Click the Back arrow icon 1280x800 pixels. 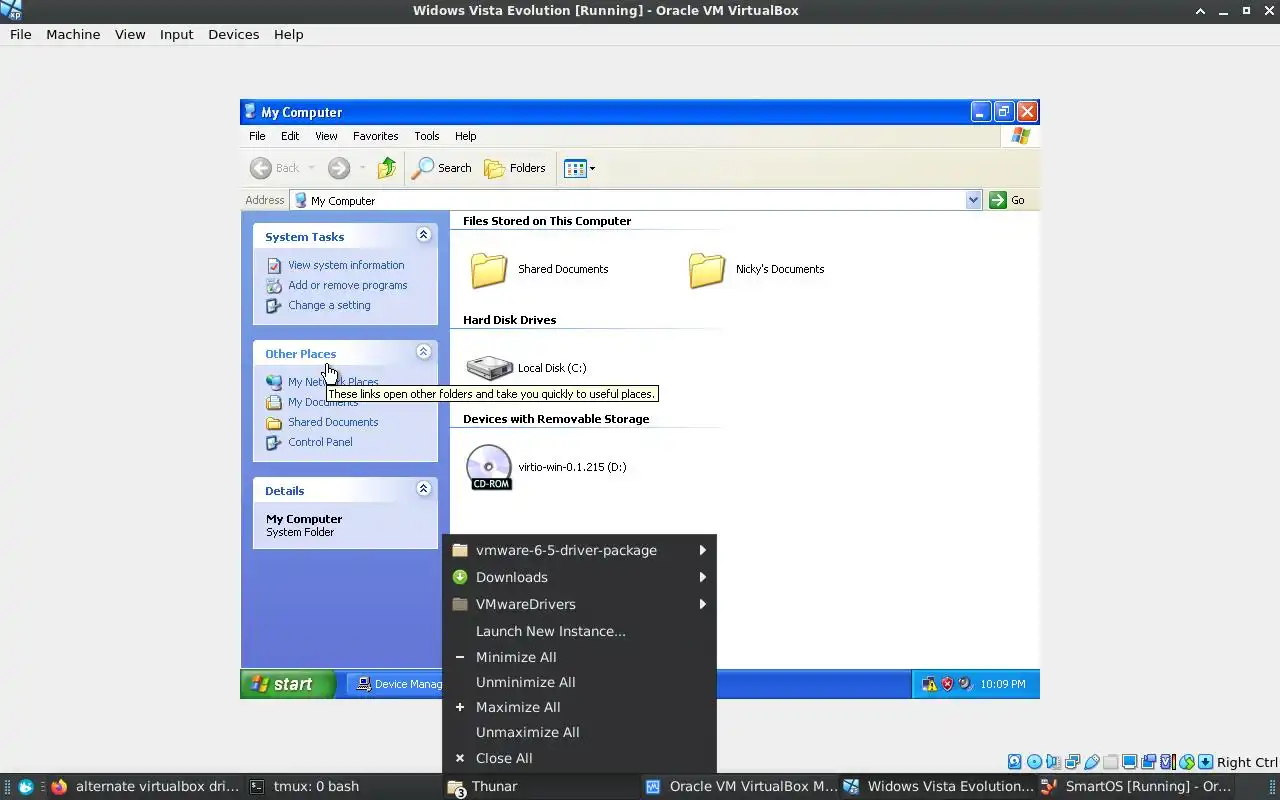[x=261, y=168]
